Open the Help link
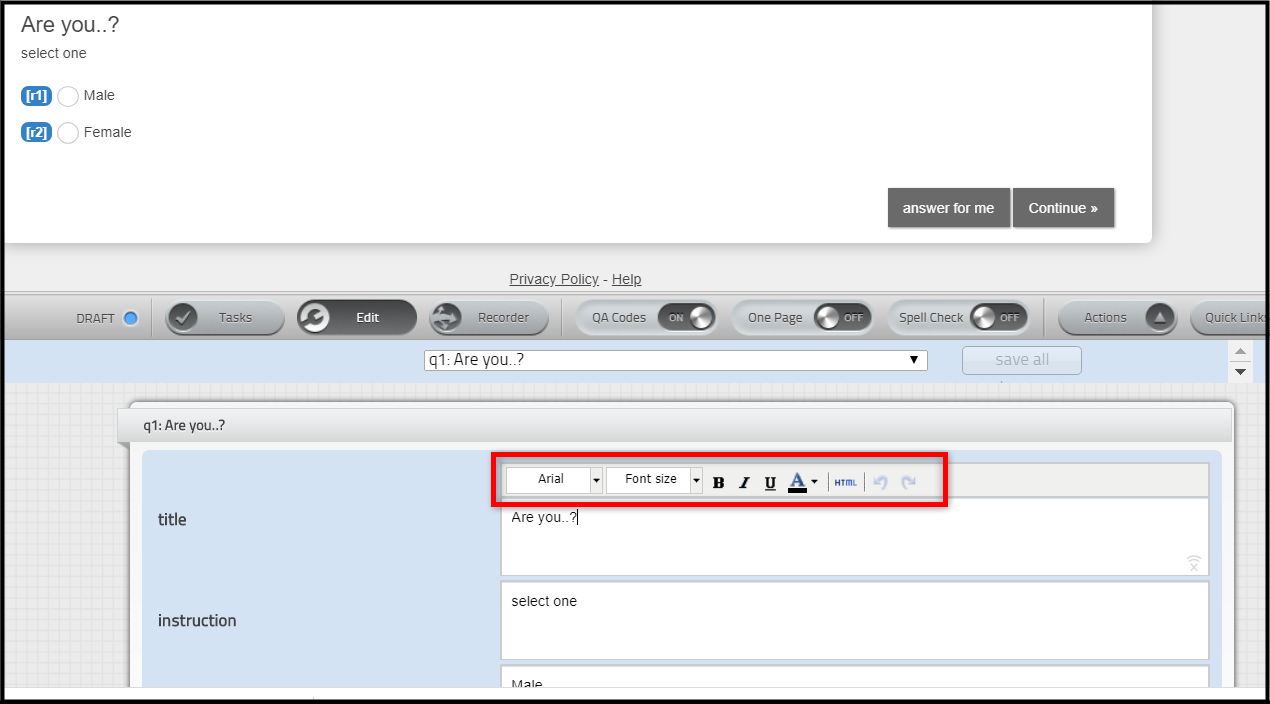Screen dimensions: 1270x704 626,279
